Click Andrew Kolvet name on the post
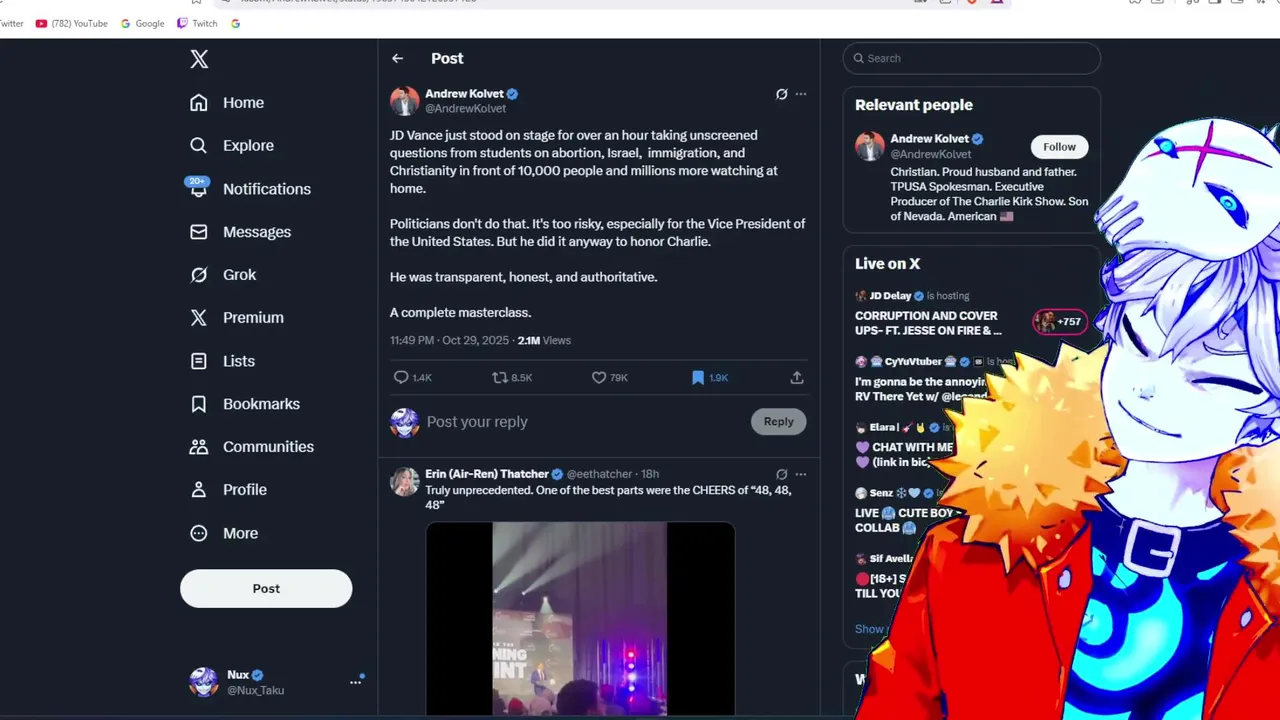The height and width of the screenshot is (720, 1280). (x=465, y=94)
